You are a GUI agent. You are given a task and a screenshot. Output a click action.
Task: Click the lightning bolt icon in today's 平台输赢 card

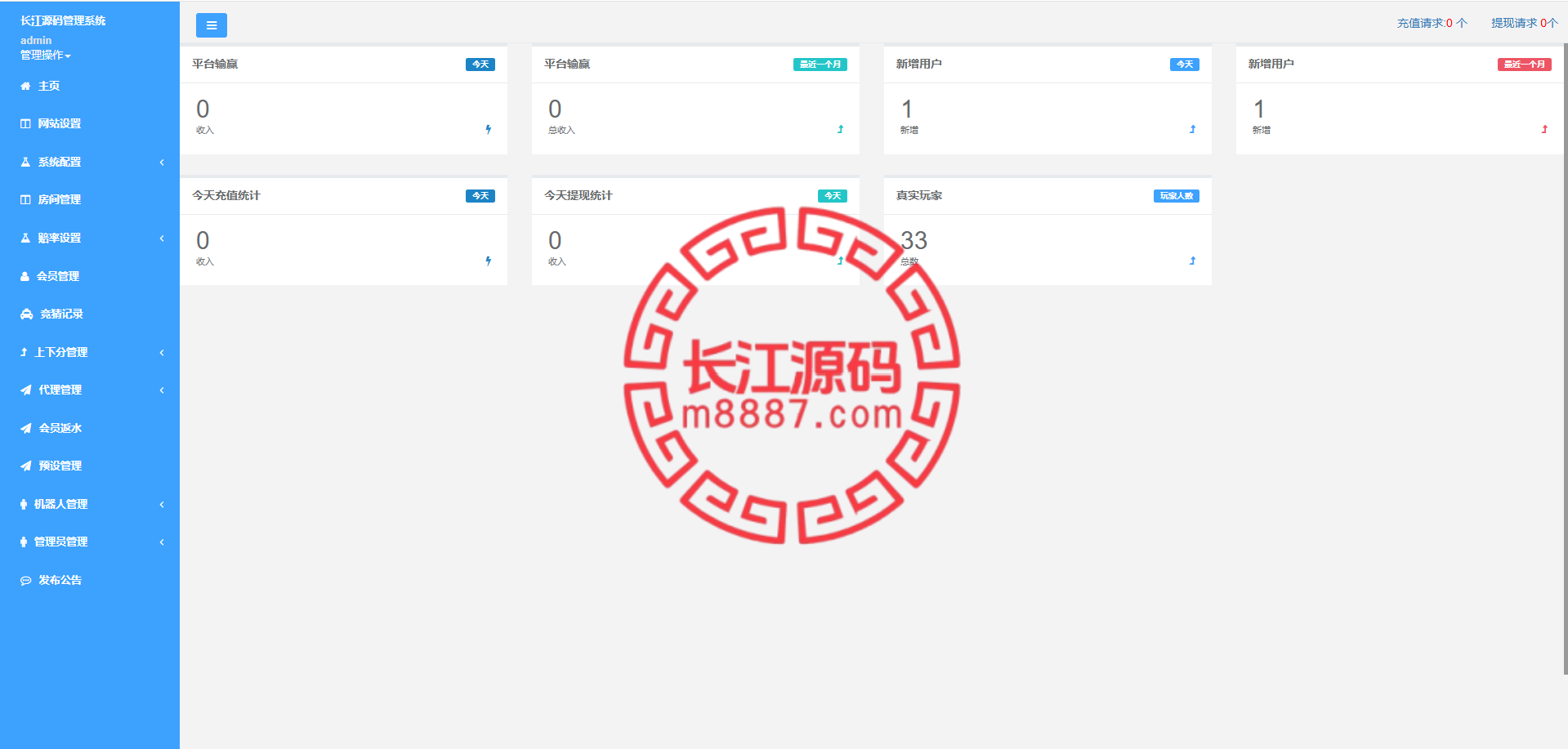[489, 129]
